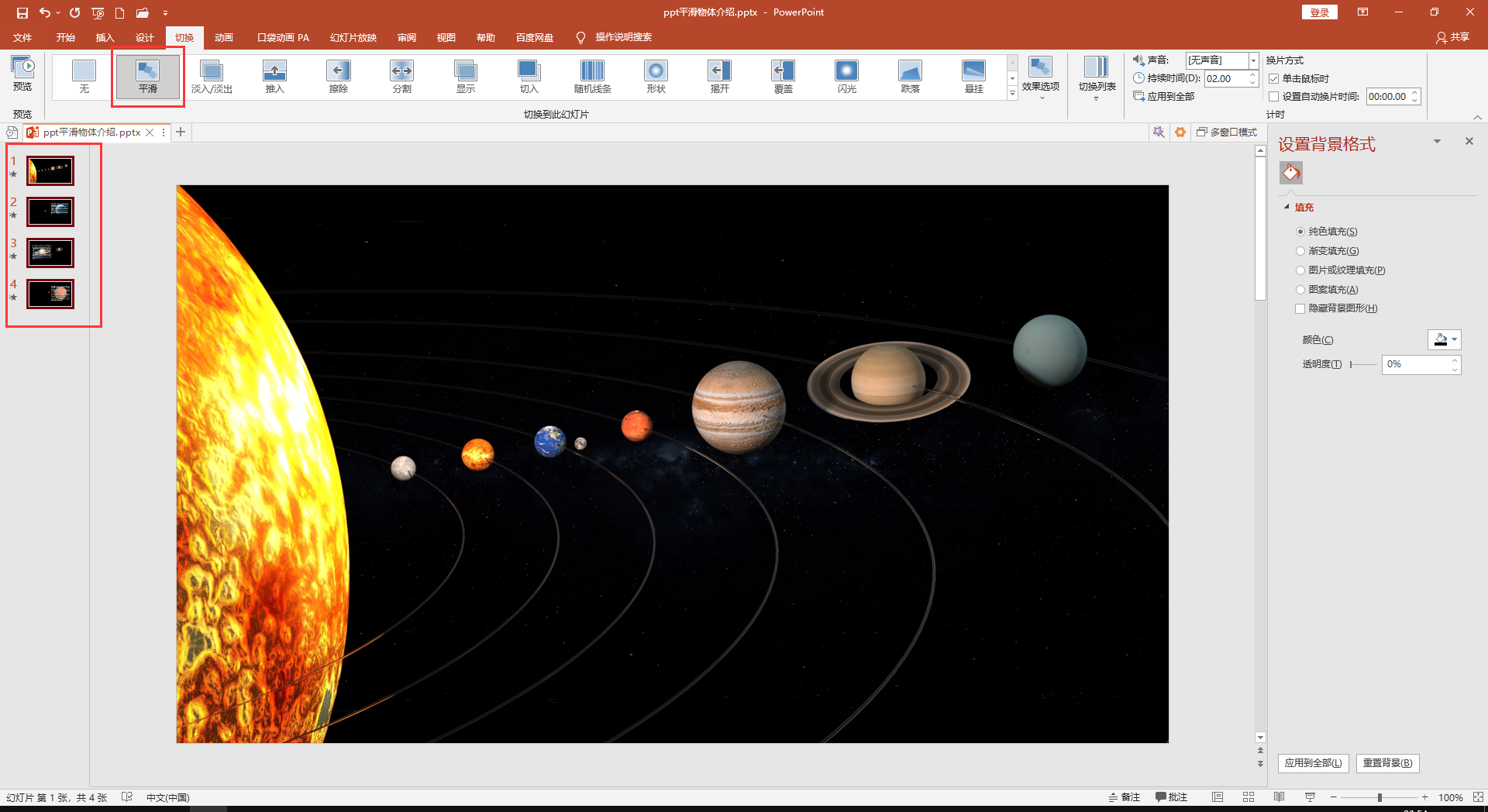Toggle 单击鼠标时 on mouse click checkbox
Image resolution: width=1488 pixels, height=812 pixels.
pos(1273,79)
